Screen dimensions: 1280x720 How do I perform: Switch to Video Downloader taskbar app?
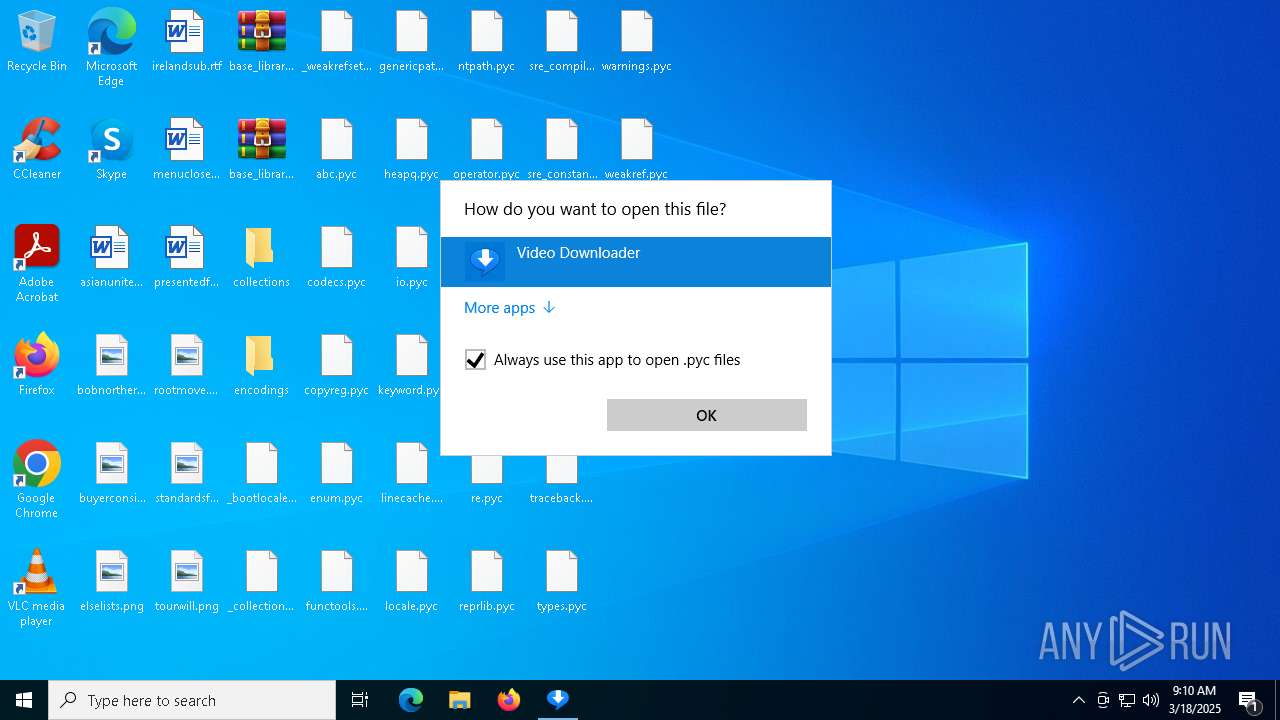coord(558,700)
